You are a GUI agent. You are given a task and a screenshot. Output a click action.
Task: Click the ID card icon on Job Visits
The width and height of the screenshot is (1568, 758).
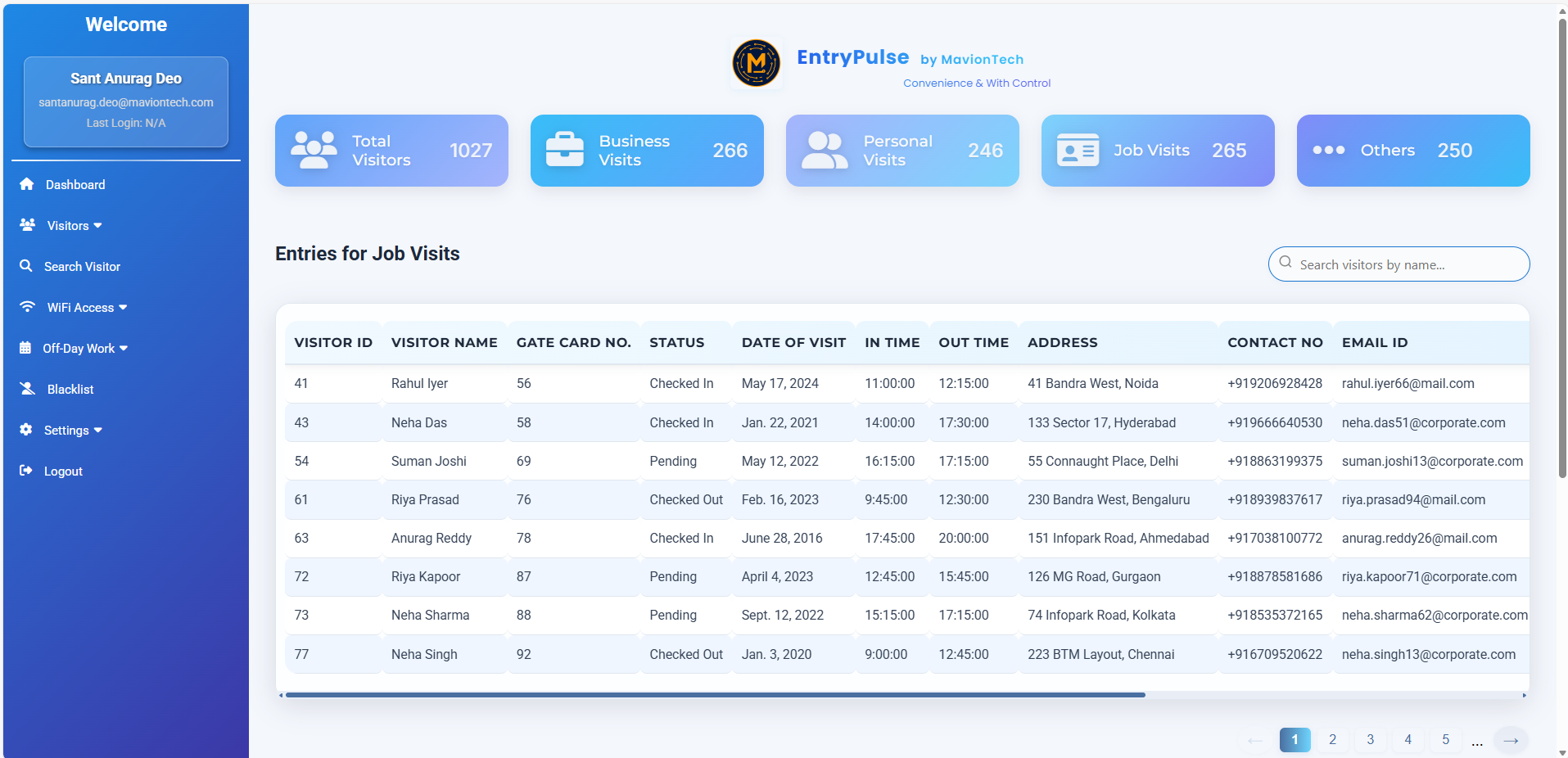click(1078, 151)
